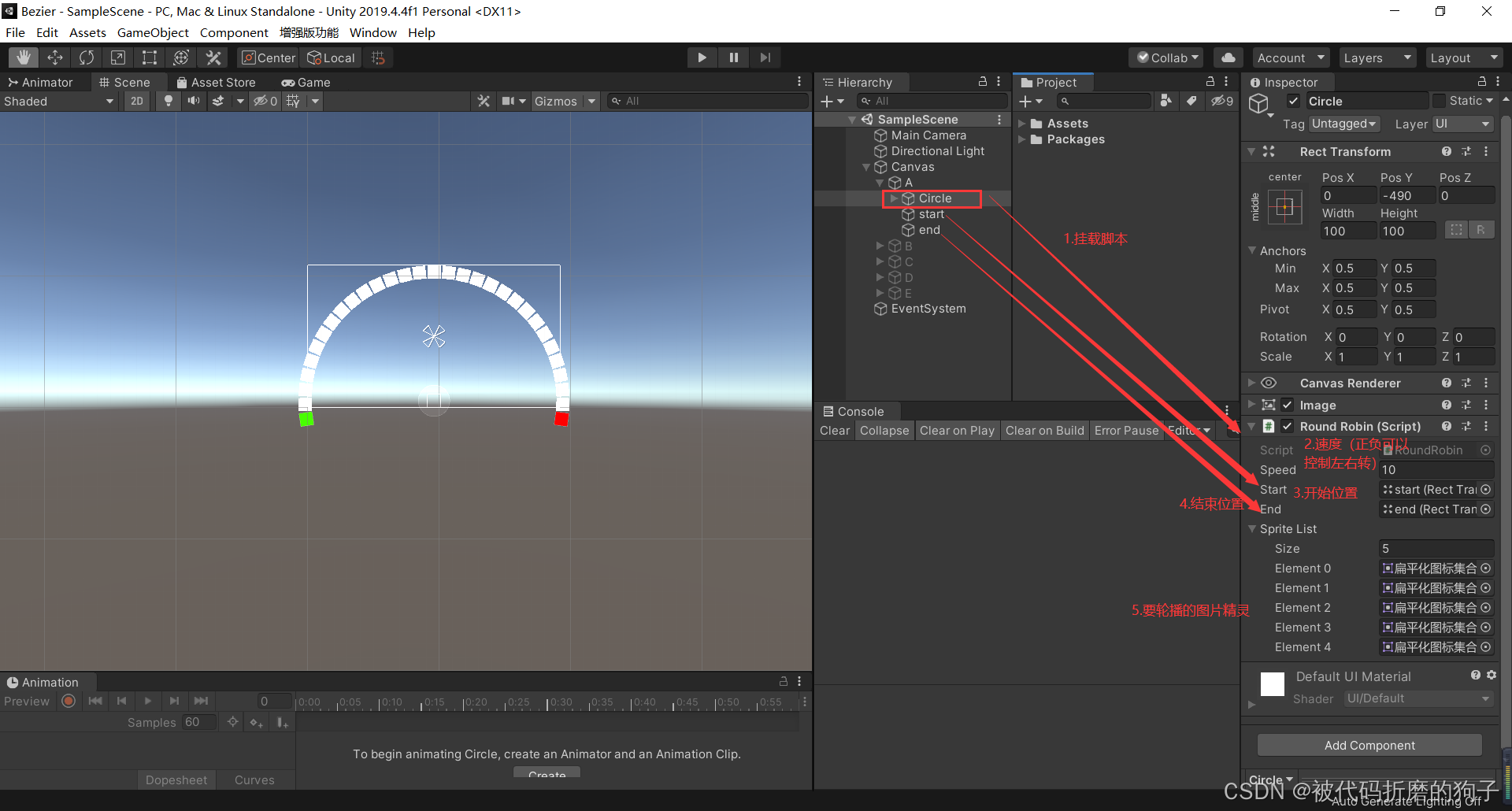Select the Rotate tool

(86, 57)
